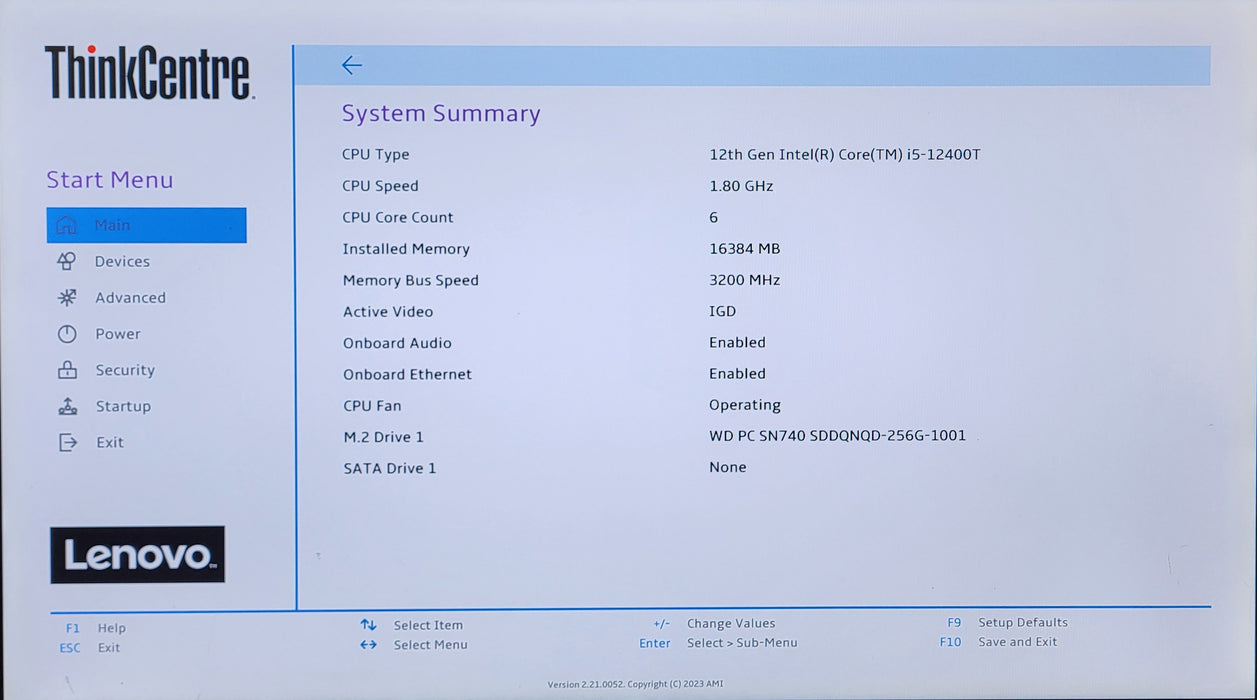Open the Main menu item
1257x700 pixels.
click(146, 225)
